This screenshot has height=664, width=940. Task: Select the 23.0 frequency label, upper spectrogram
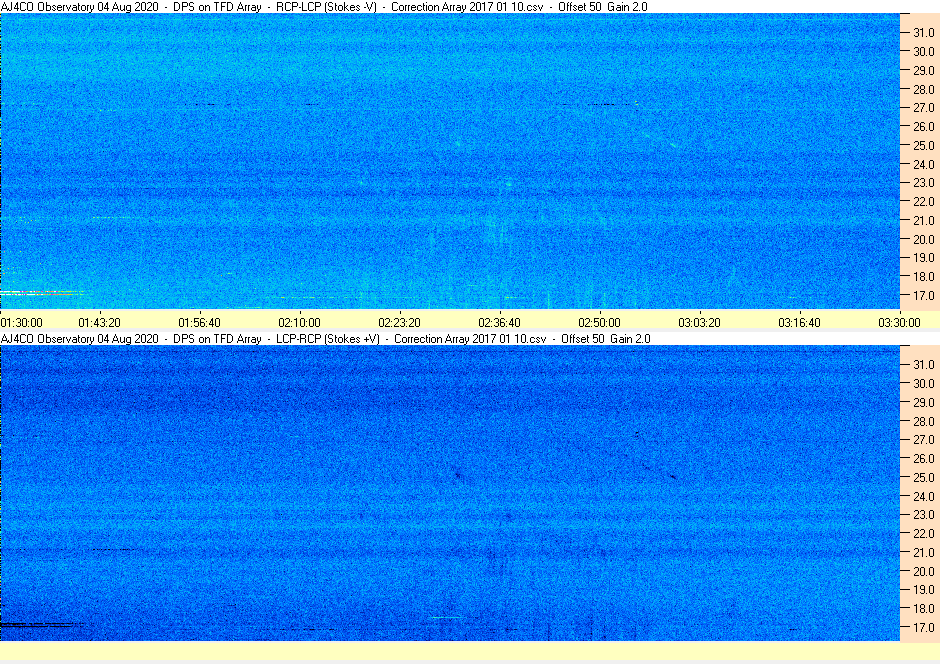coord(923,183)
